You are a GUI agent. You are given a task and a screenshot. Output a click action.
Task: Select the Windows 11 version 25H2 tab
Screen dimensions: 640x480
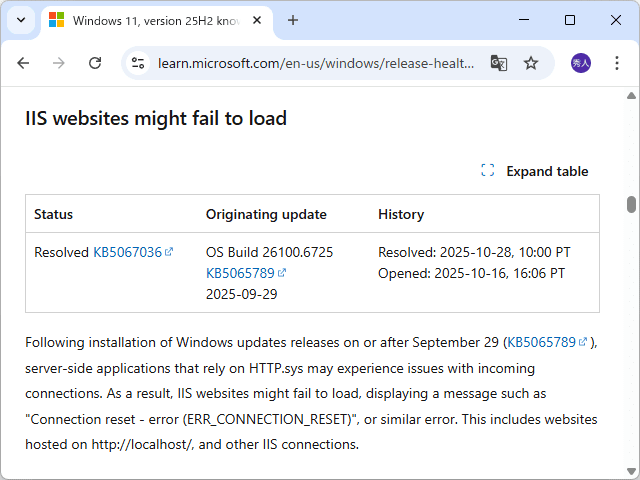click(x=150, y=20)
